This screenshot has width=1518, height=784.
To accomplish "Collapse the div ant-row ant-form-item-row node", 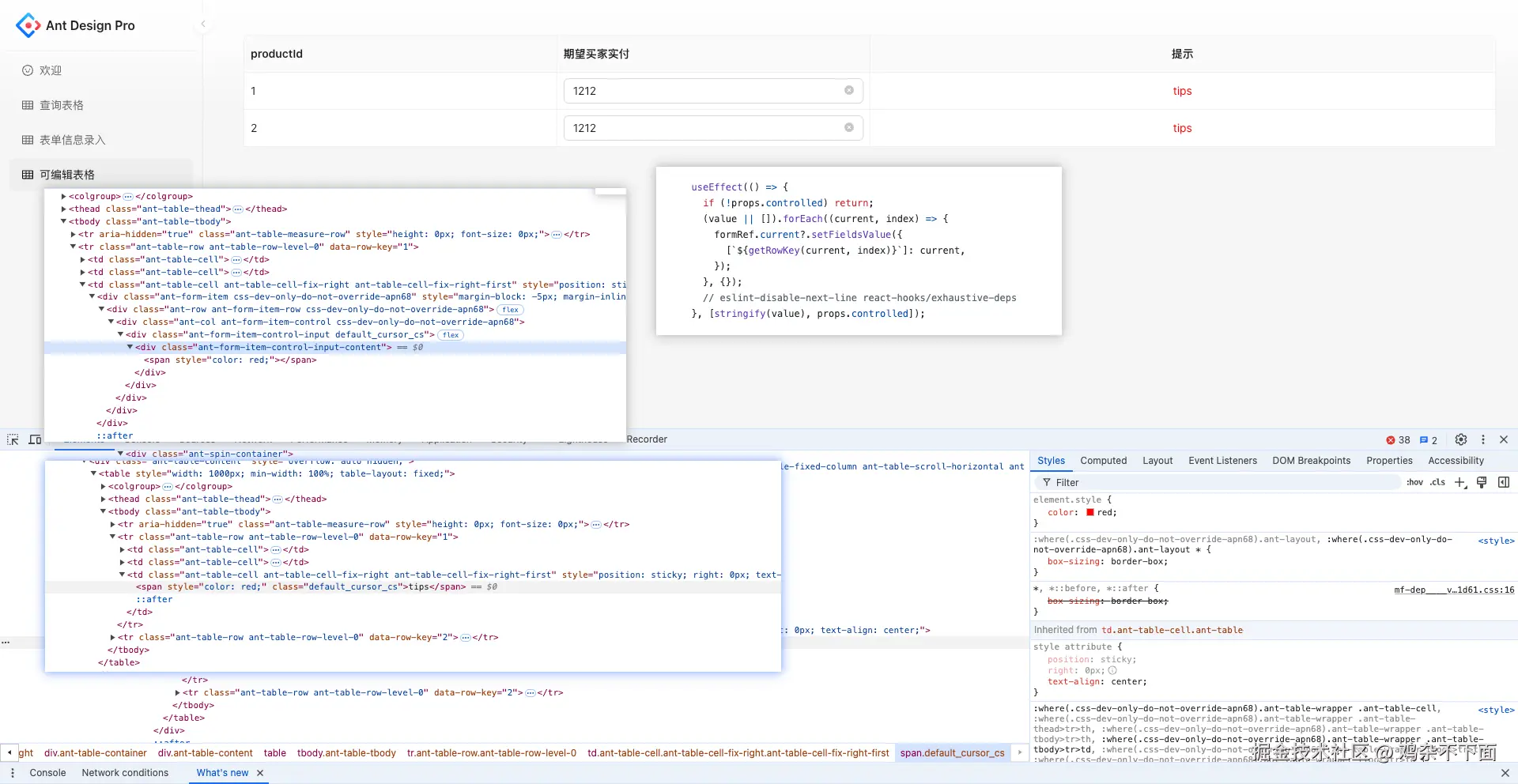I will [101, 310].
